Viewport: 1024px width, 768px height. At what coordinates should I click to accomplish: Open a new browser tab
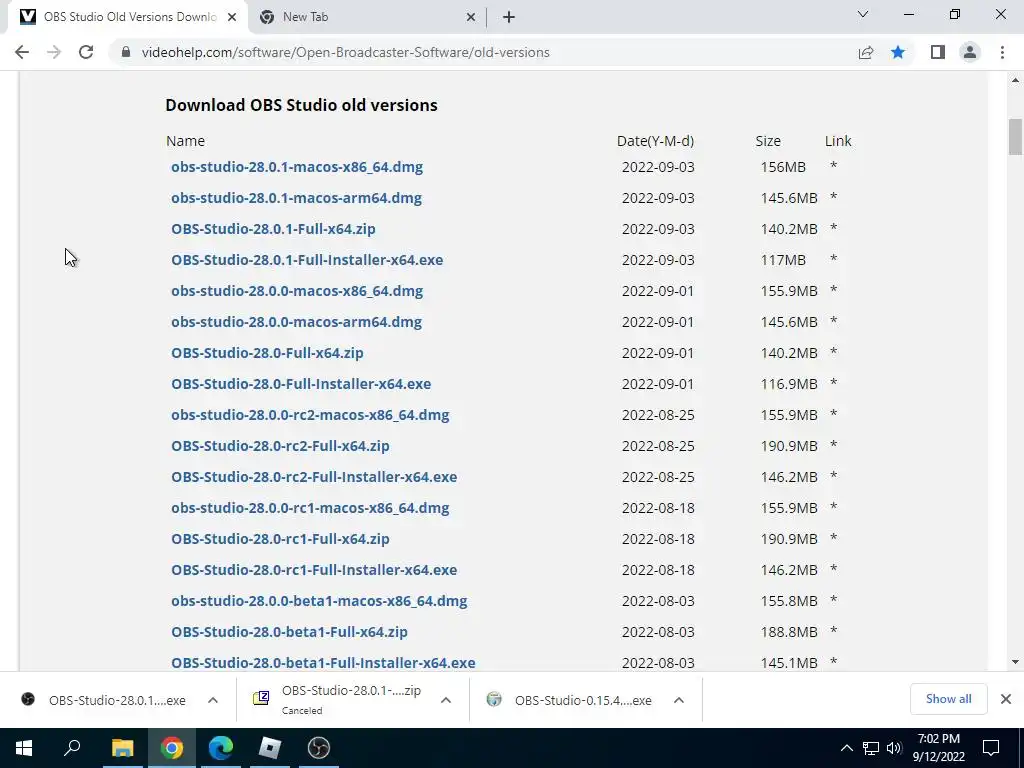click(x=509, y=17)
